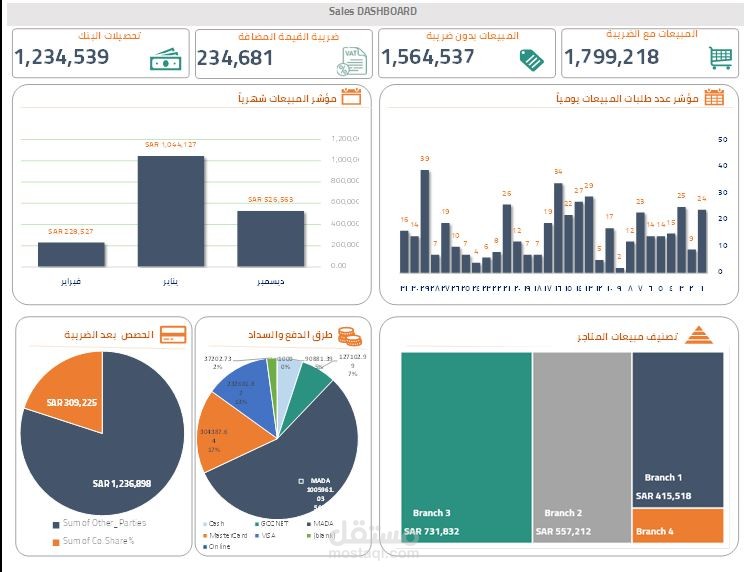Click the Branch 1 dark treemap block
This screenshot has height=572, width=748.
click(678, 429)
